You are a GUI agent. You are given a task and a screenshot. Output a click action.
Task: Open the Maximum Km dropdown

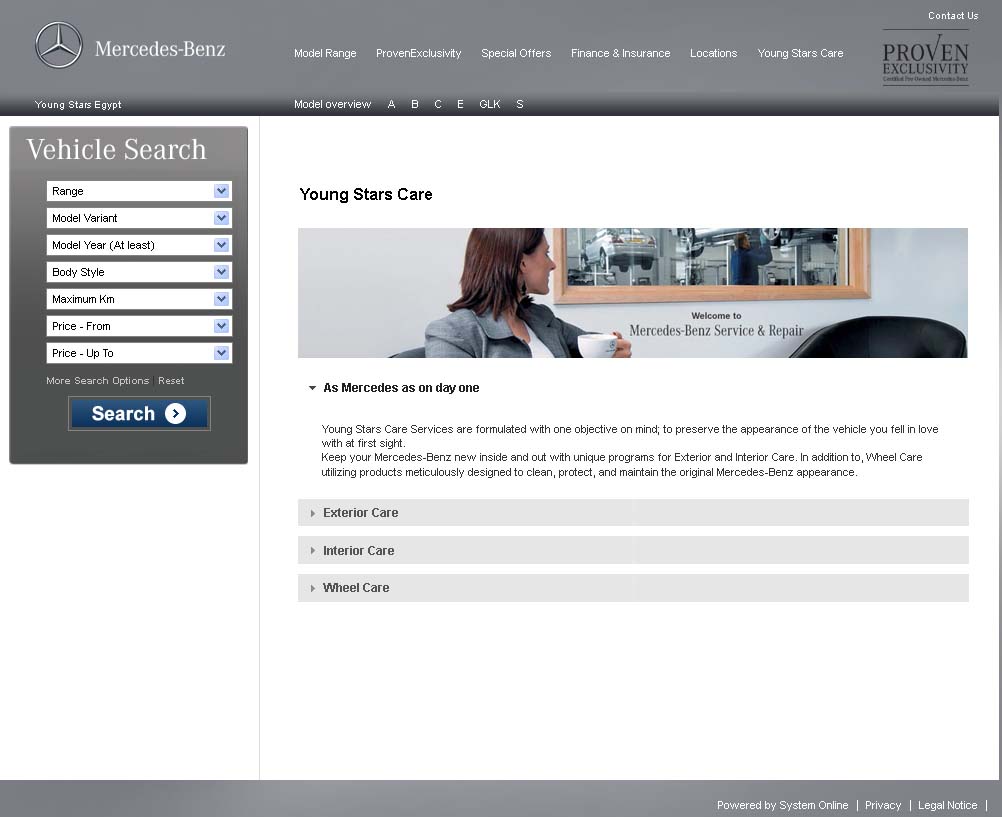(139, 299)
